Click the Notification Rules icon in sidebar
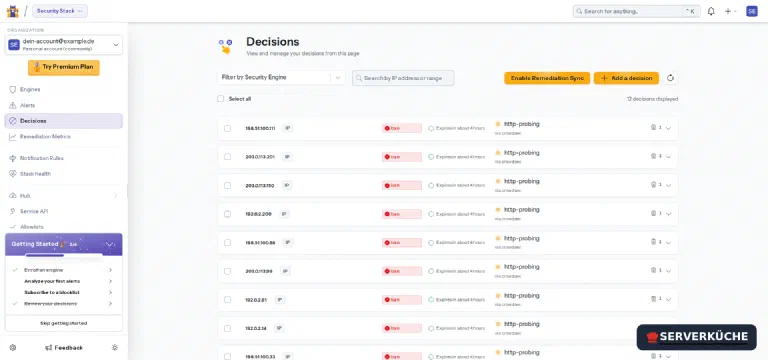Screen dimensions: 768x360 (13, 158)
